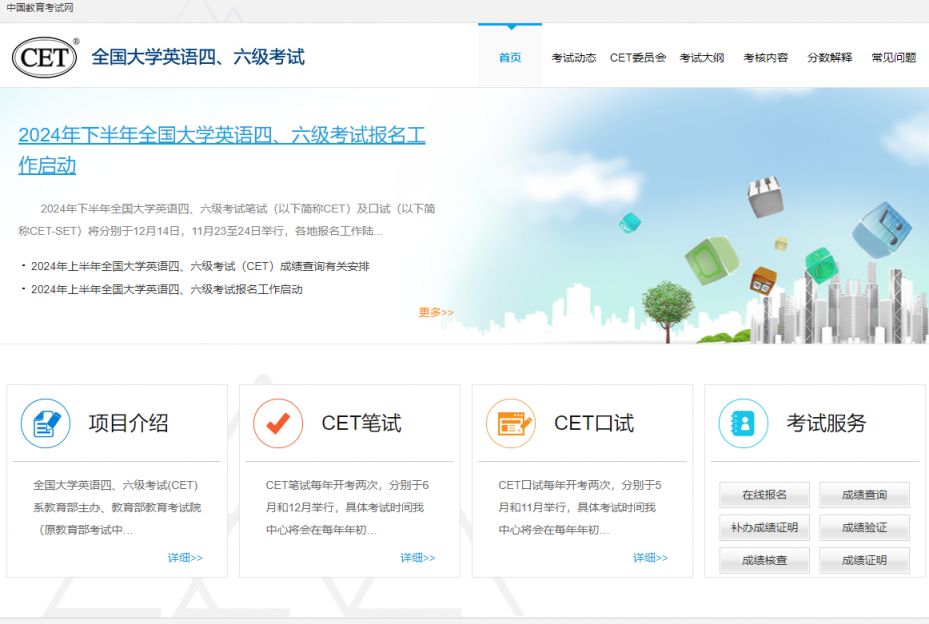The image size is (929, 624).
Task: Click the 补办成绩证明 button
Action: pyautogui.click(x=764, y=527)
